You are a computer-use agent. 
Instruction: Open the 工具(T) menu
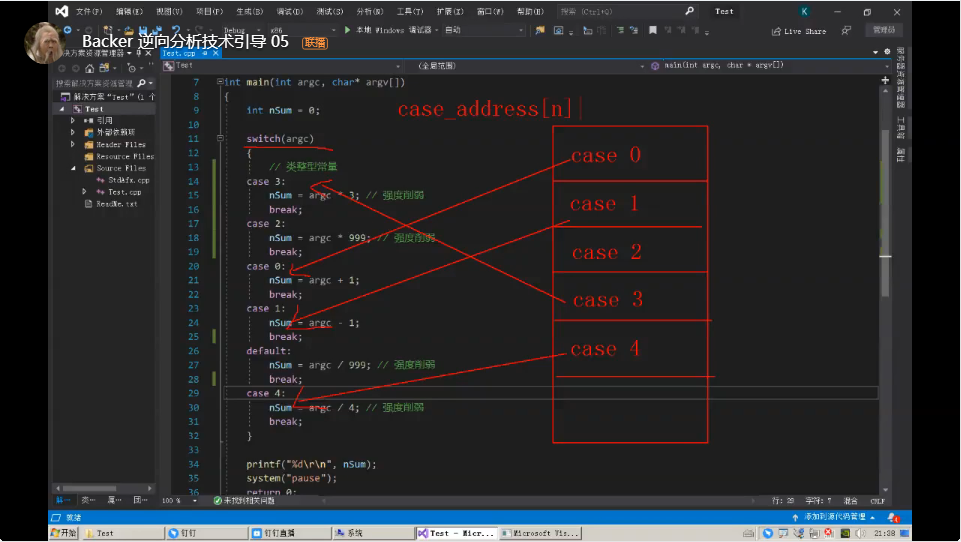410,12
